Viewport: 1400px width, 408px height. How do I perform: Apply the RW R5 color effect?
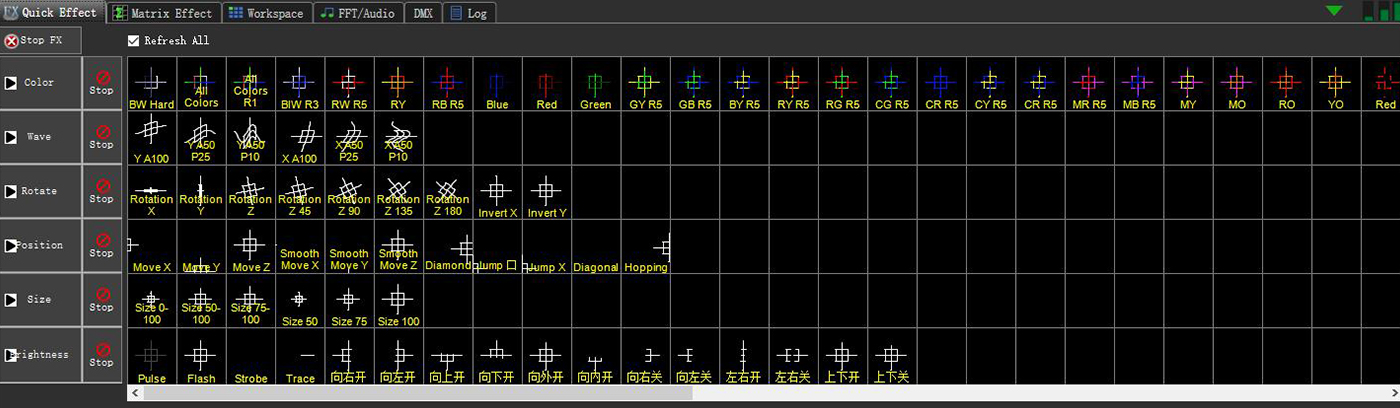pos(349,83)
